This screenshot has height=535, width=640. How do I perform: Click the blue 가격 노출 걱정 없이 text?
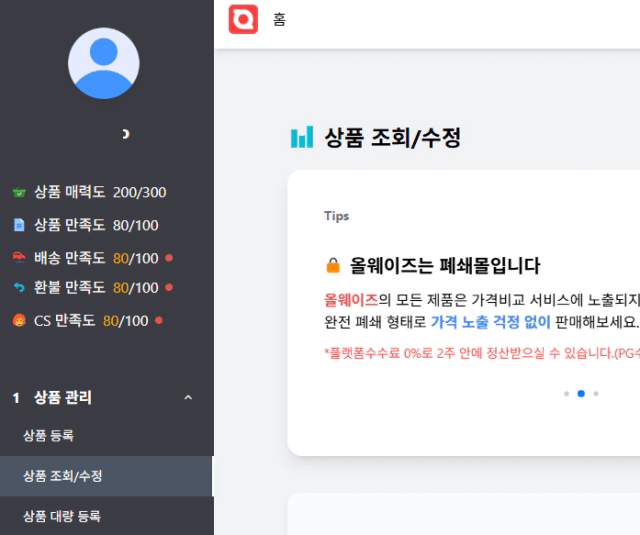491,322
